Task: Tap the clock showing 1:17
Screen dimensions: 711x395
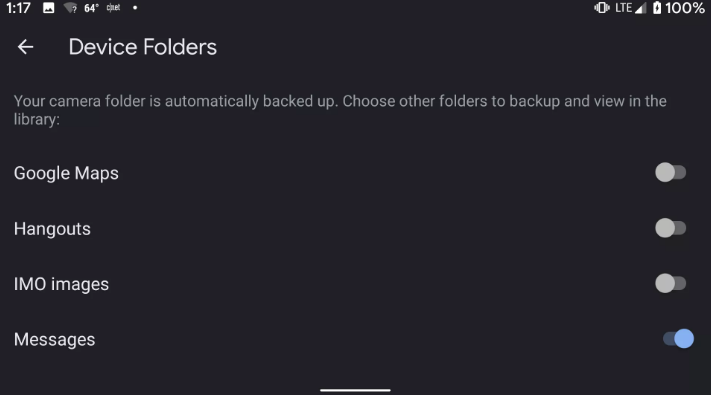Action: click(18, 8)
